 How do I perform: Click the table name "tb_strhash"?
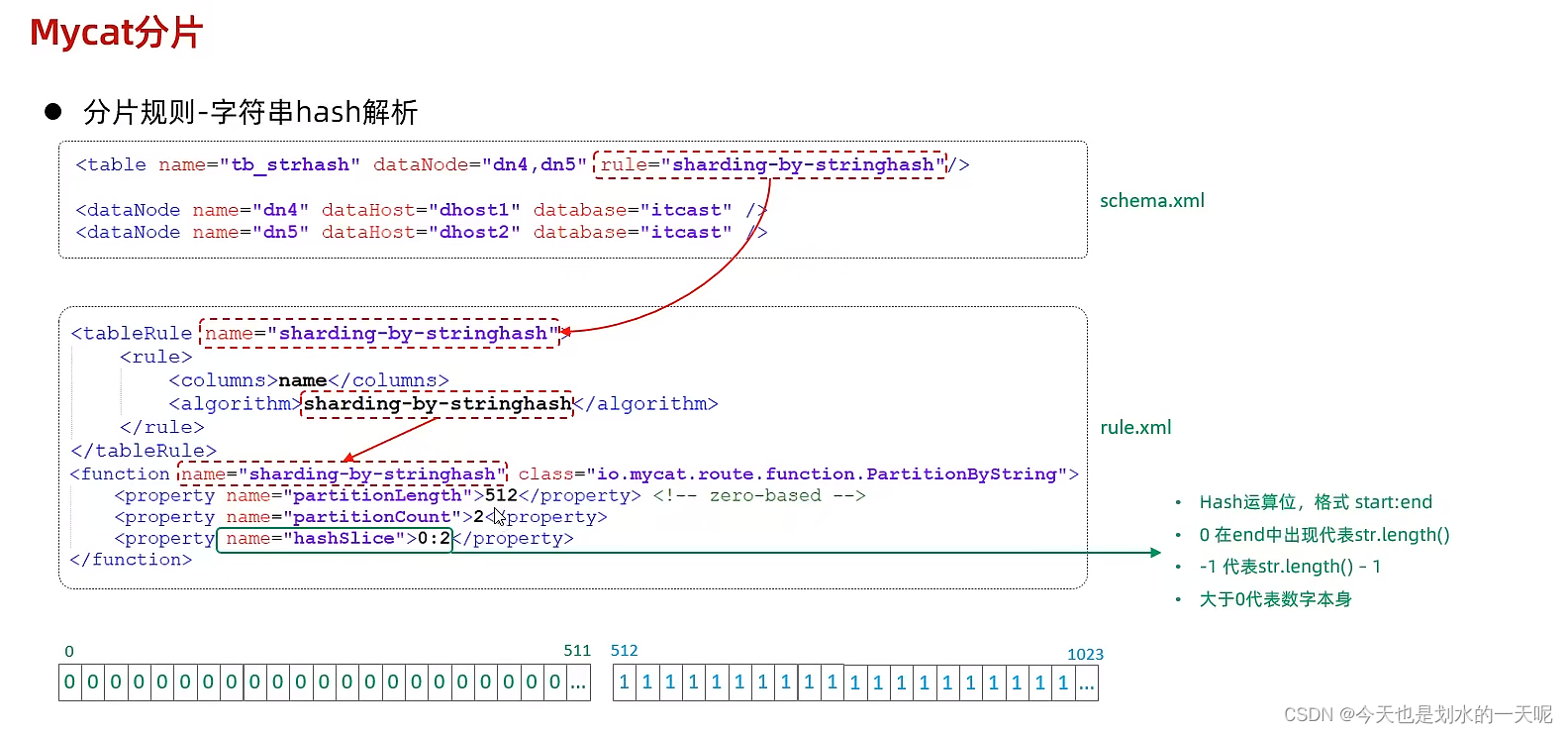[x=290, y=164]
